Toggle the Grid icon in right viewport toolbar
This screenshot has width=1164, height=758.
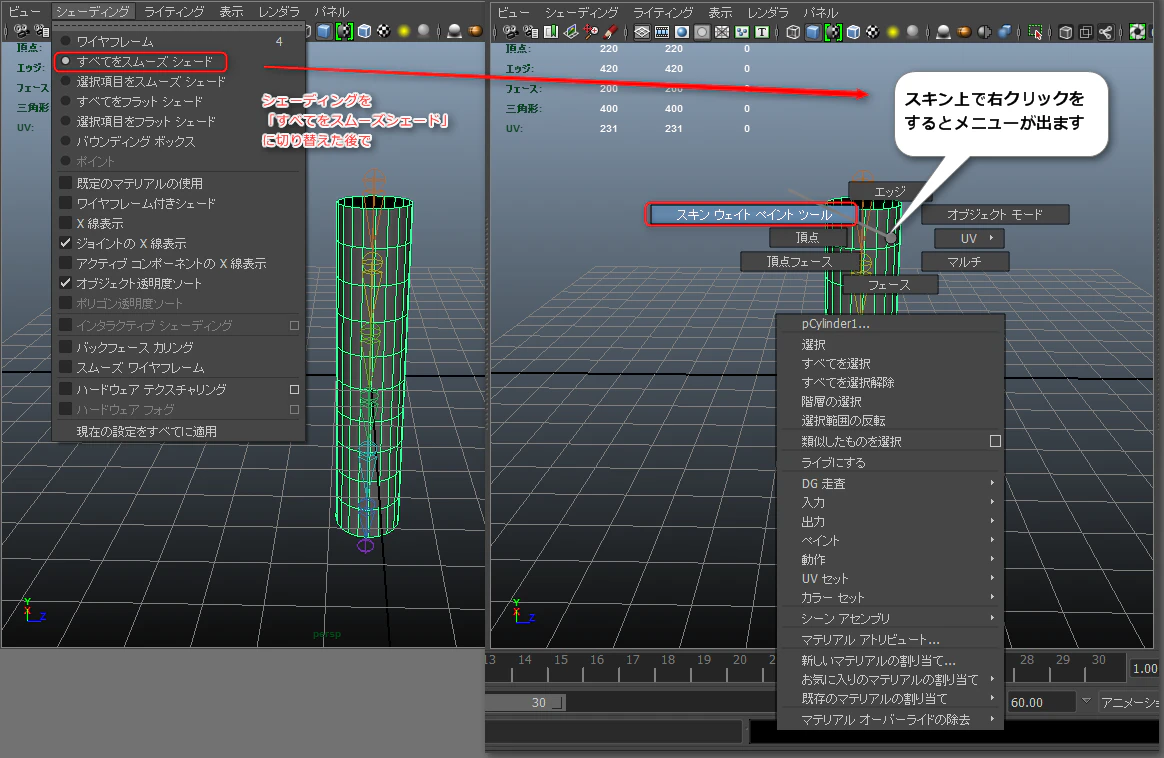click(x=642, y=32)
